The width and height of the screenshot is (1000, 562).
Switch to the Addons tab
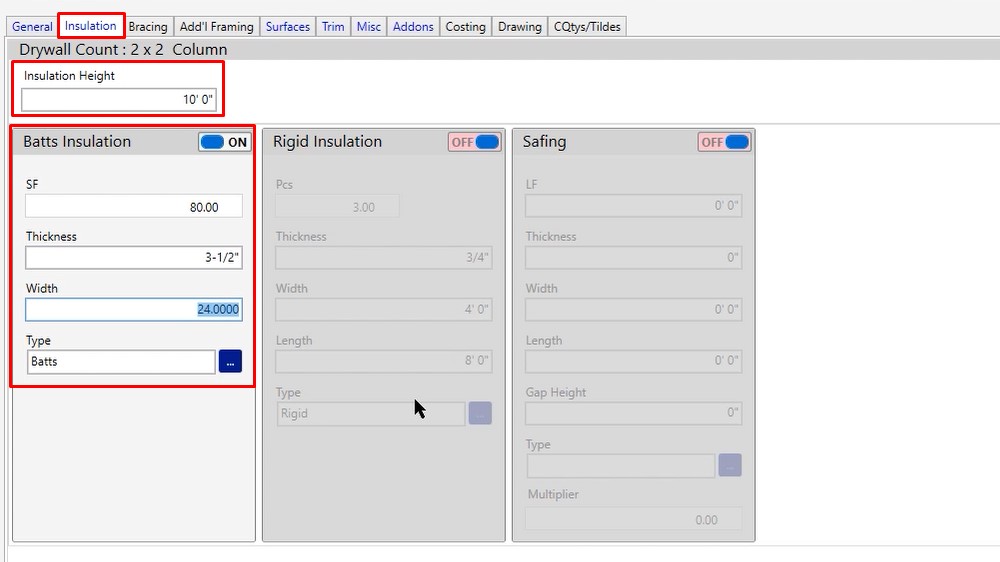(x=413, y=27)
